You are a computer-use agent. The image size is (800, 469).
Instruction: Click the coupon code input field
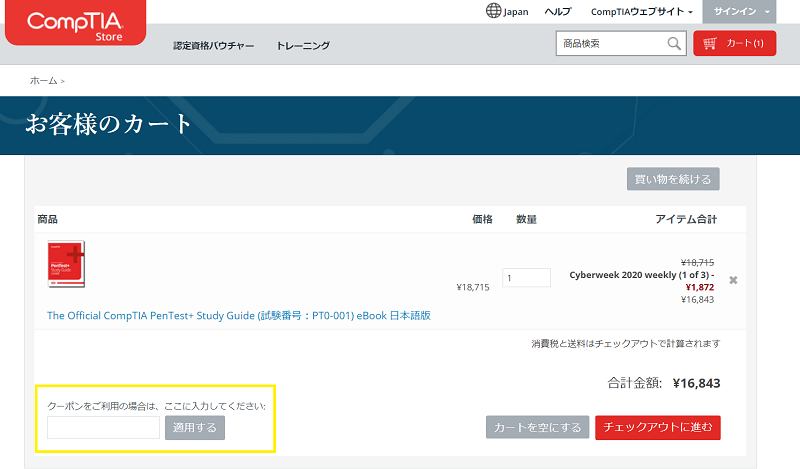(103, 428)
